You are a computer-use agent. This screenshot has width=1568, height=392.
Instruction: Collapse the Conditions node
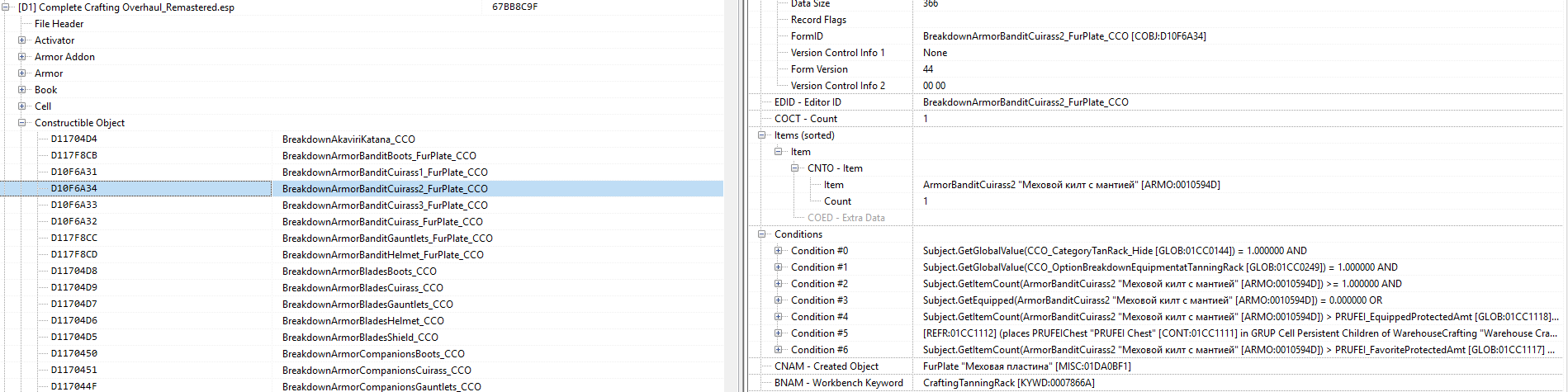[x=762, y=234]
